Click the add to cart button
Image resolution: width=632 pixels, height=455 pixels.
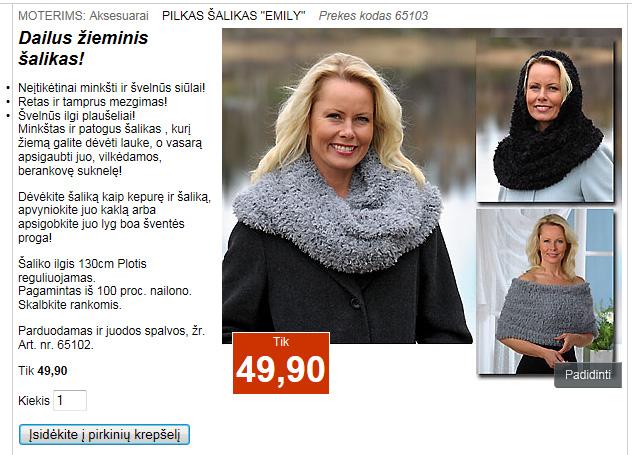[104, 434]
